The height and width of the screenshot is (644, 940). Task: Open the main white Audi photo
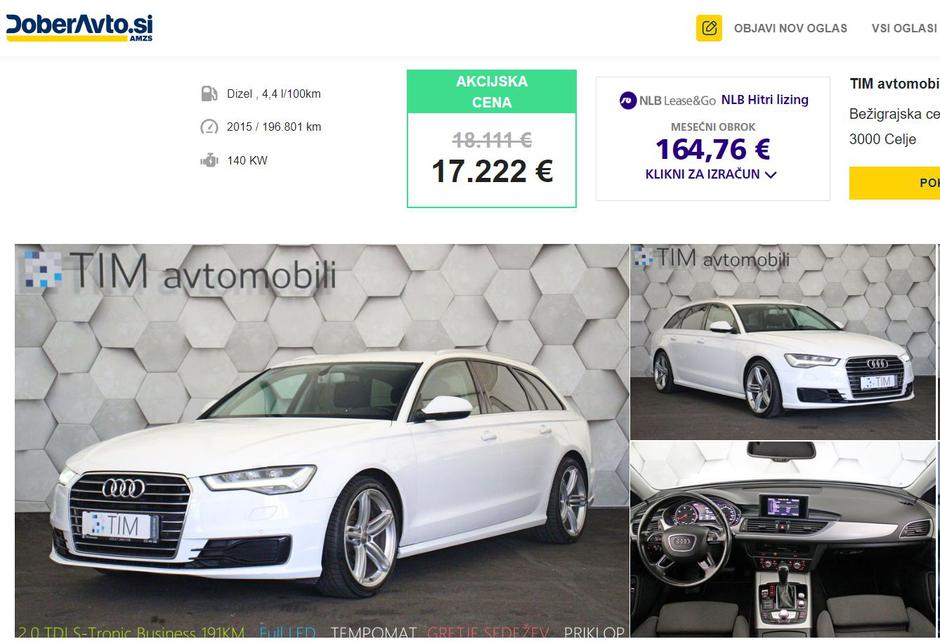[322, 439]
